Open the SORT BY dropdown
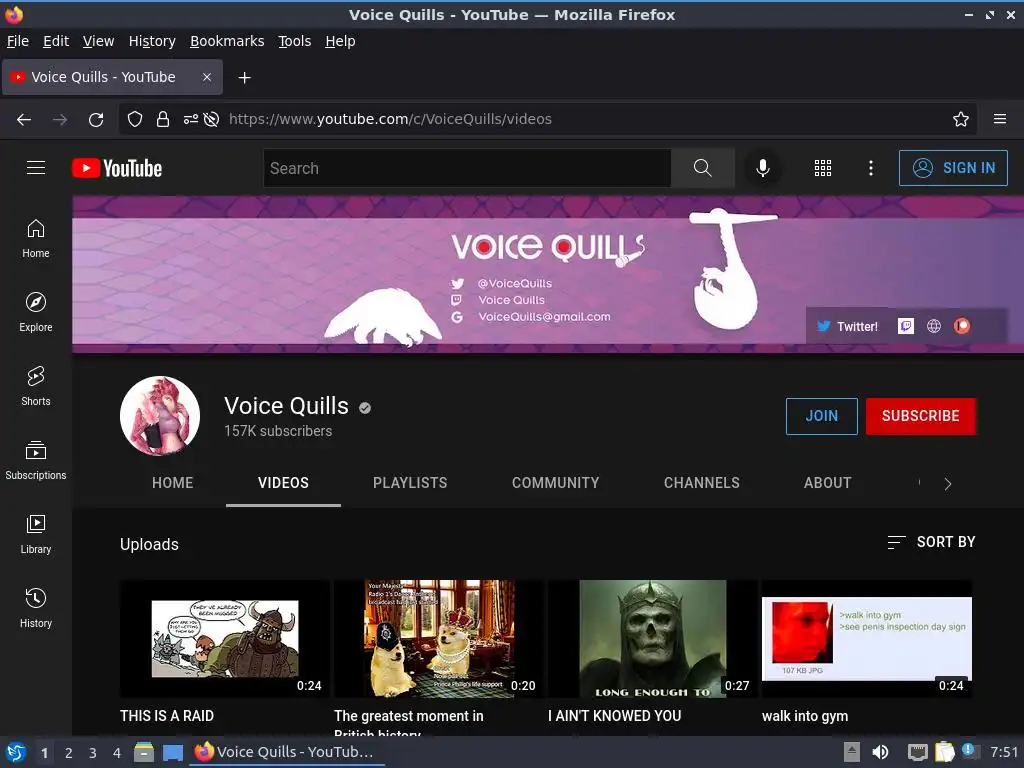This screenshot has width=1024, height=768. 931,541
